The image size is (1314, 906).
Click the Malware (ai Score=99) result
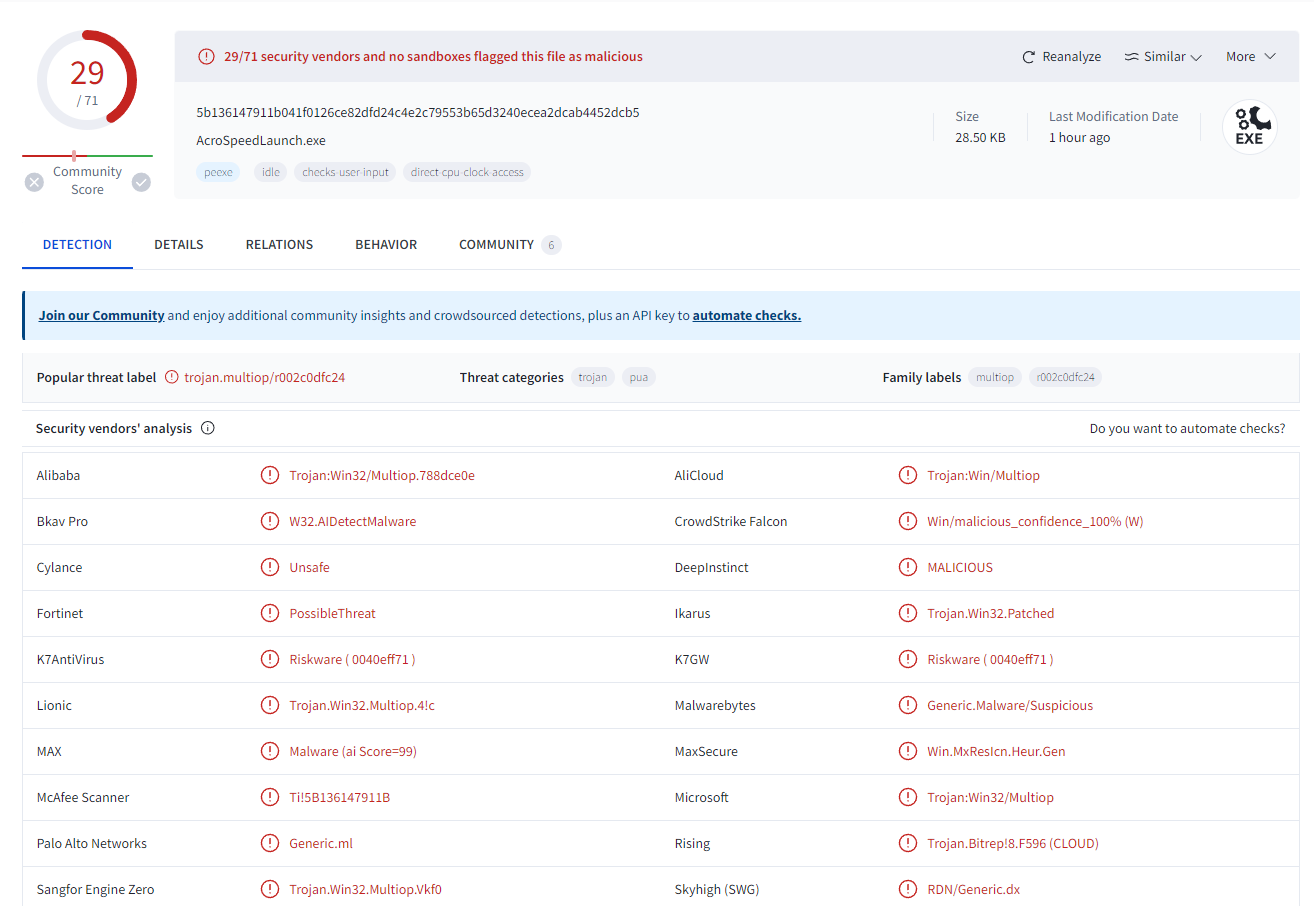353,751
